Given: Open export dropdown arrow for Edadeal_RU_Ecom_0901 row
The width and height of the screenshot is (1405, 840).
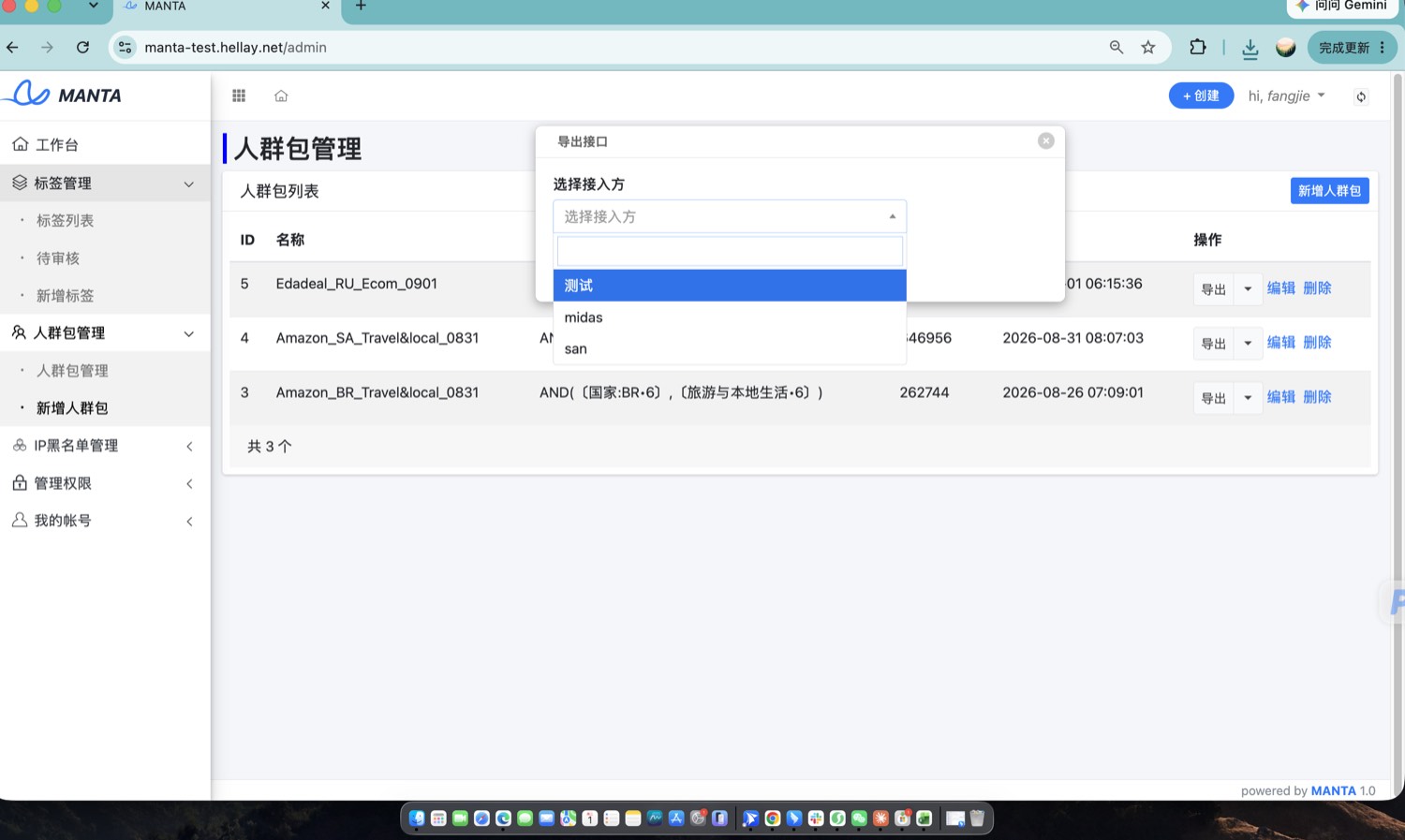Looking at the screenshot, I should click(1248, 288).
